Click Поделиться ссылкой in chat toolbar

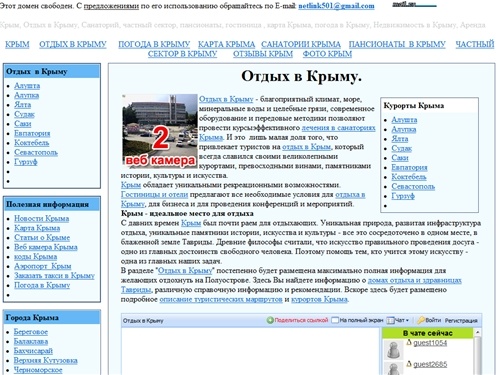point(301,320)
